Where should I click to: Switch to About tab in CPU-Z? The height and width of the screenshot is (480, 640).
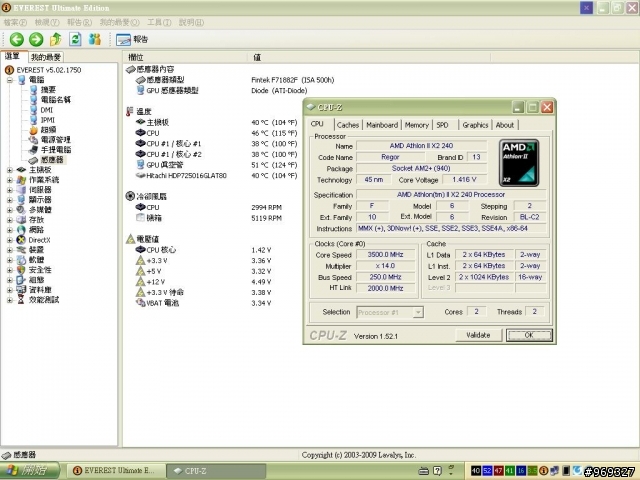tap(504, 125)
